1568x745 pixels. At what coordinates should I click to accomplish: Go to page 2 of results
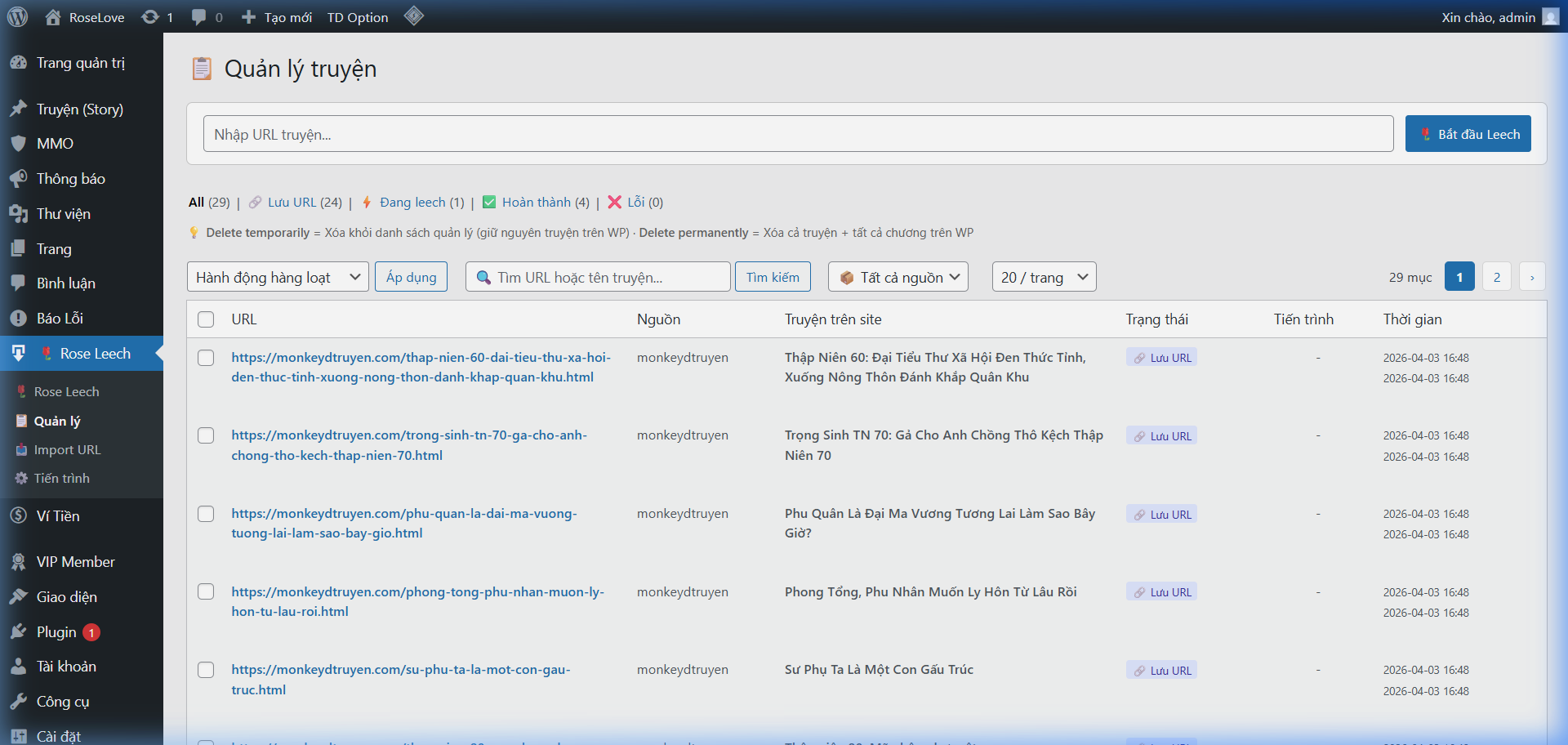tap(1496, 277)
